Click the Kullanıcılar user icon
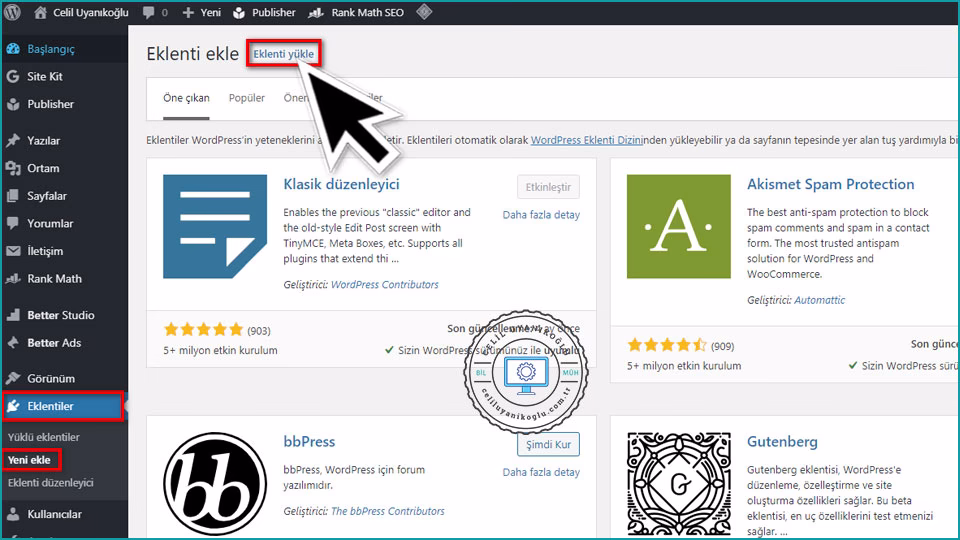Viewport: 960px width, 540px height. (13, 514)
